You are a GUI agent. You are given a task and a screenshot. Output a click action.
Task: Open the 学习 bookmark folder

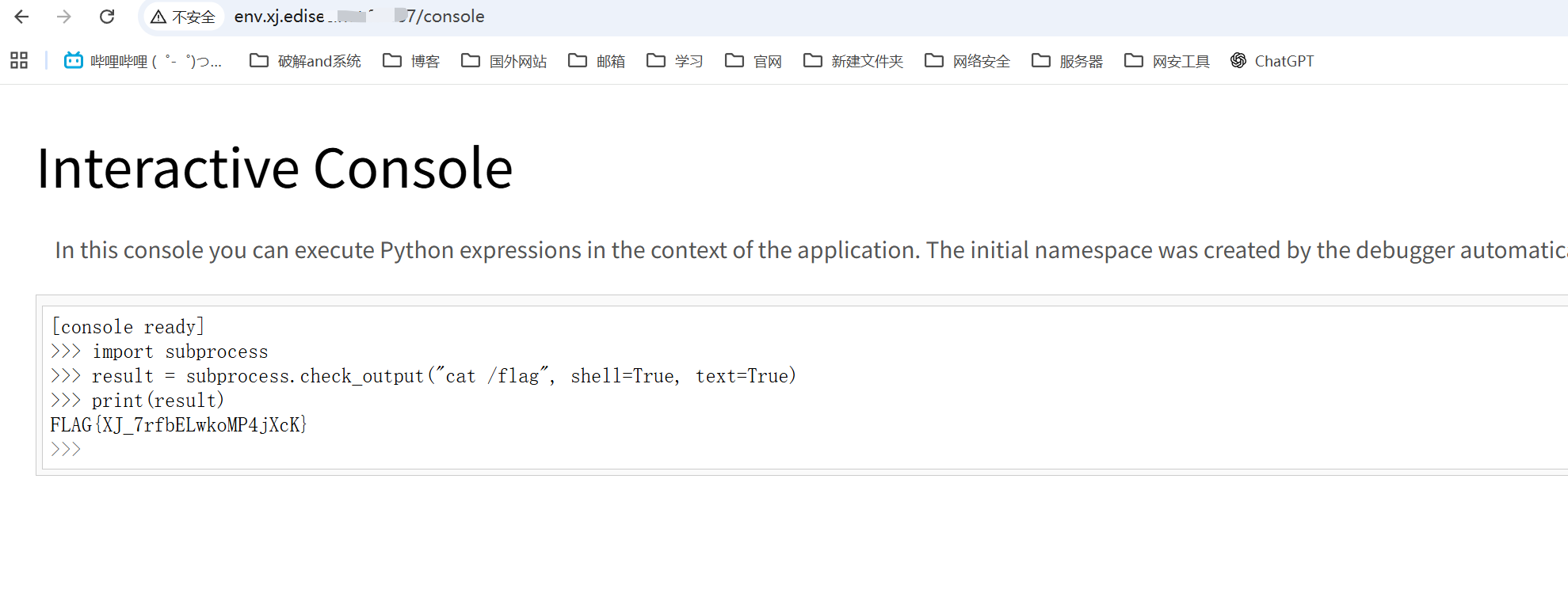[675, 61]
